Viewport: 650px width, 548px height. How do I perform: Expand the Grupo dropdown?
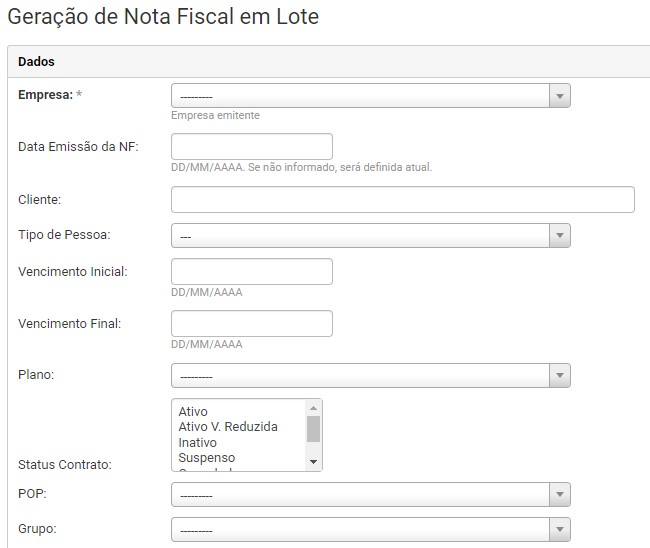(x=361, y=529)
